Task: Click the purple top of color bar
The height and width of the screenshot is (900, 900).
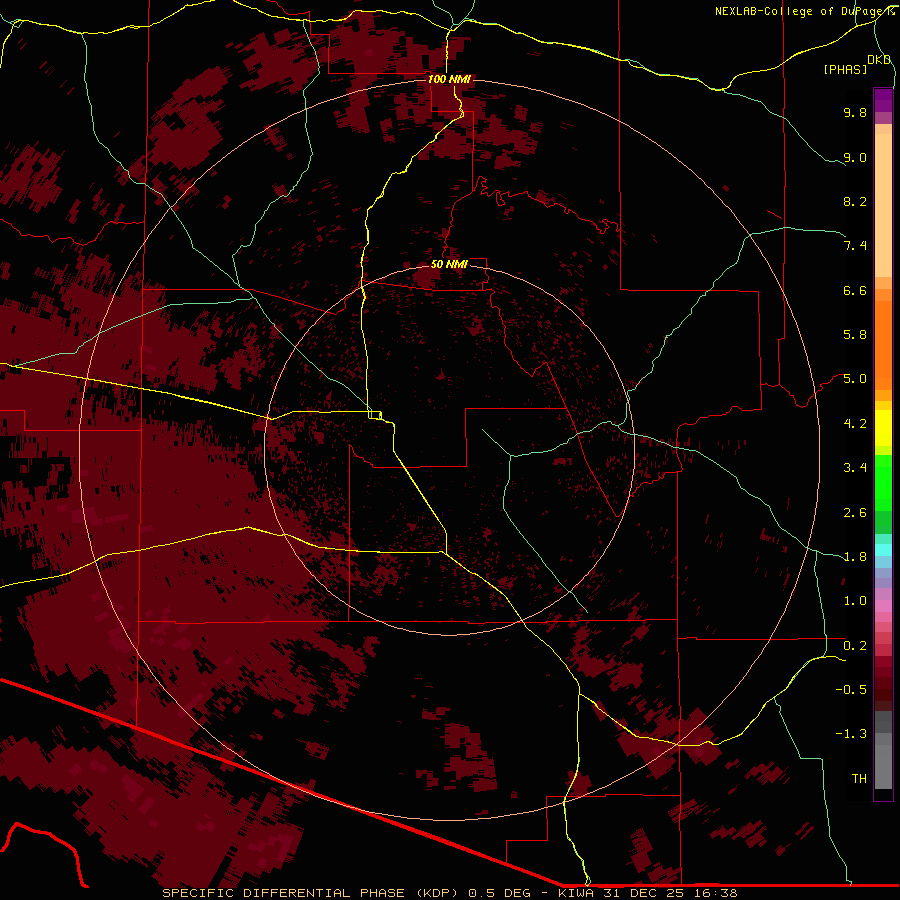Action: (x=883, y=100)
